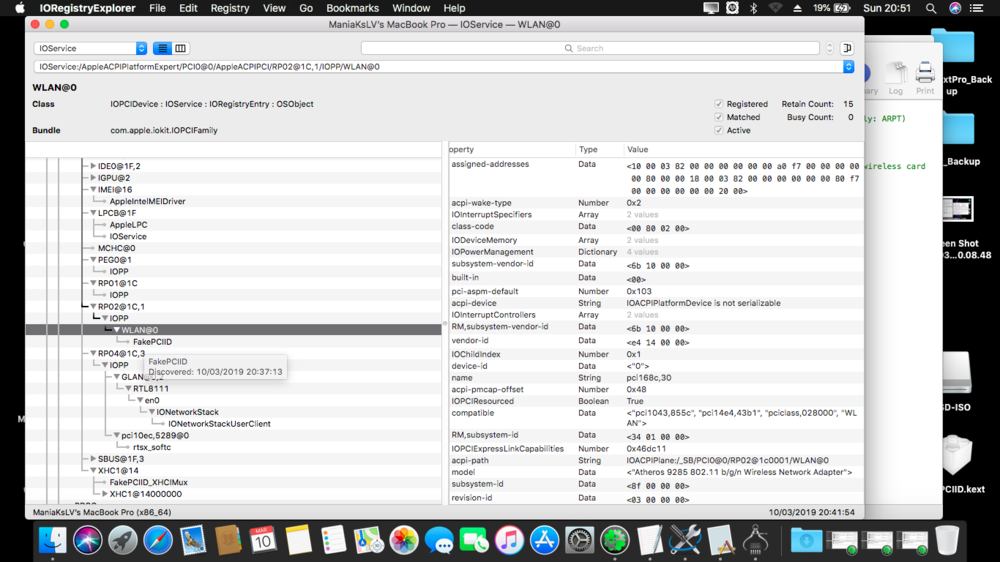Open Notification Center icon
This screenshot has width=1000, height=562.
coord(976,8)
